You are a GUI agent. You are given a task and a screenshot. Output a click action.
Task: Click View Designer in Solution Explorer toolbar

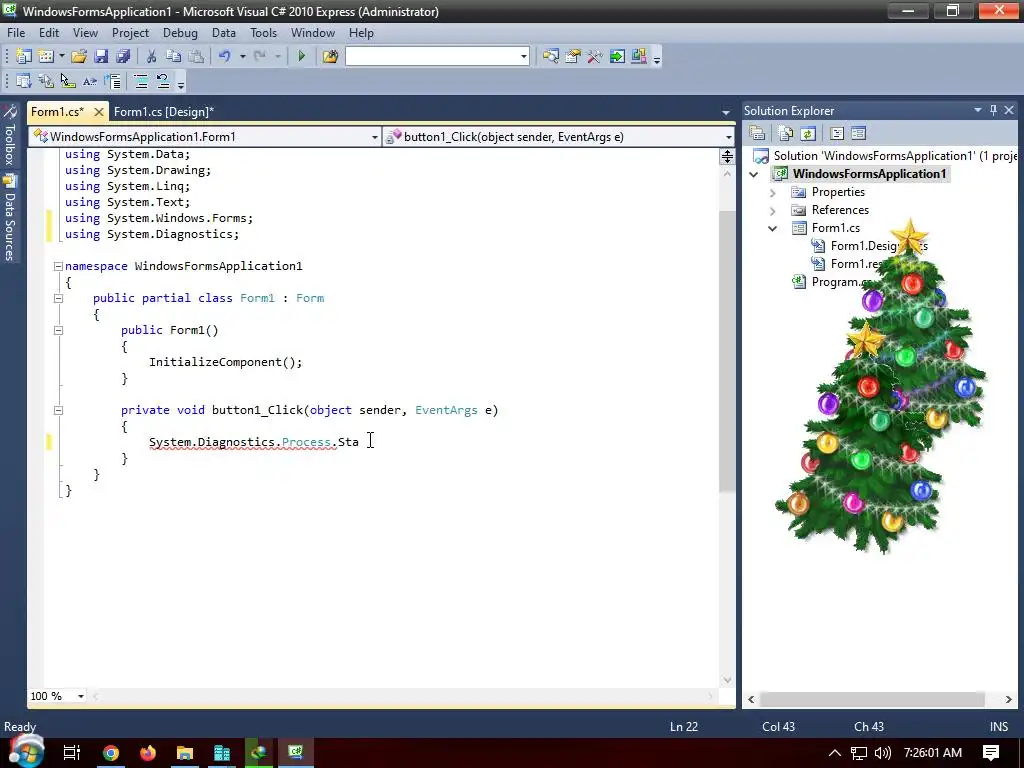pyautogui.click(x=859, y=133)
